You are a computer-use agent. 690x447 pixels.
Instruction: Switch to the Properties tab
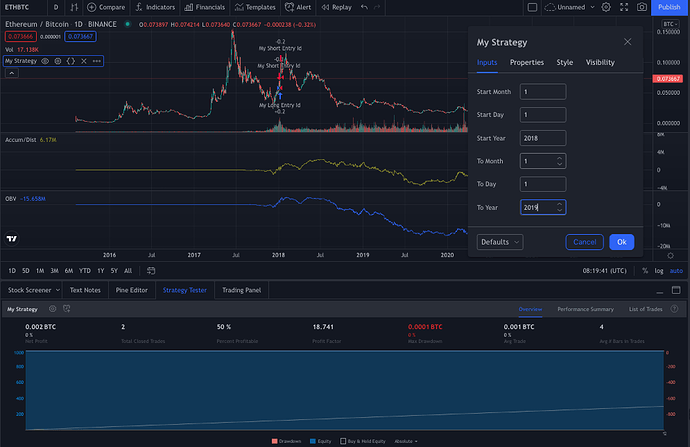tap(527, 62)
